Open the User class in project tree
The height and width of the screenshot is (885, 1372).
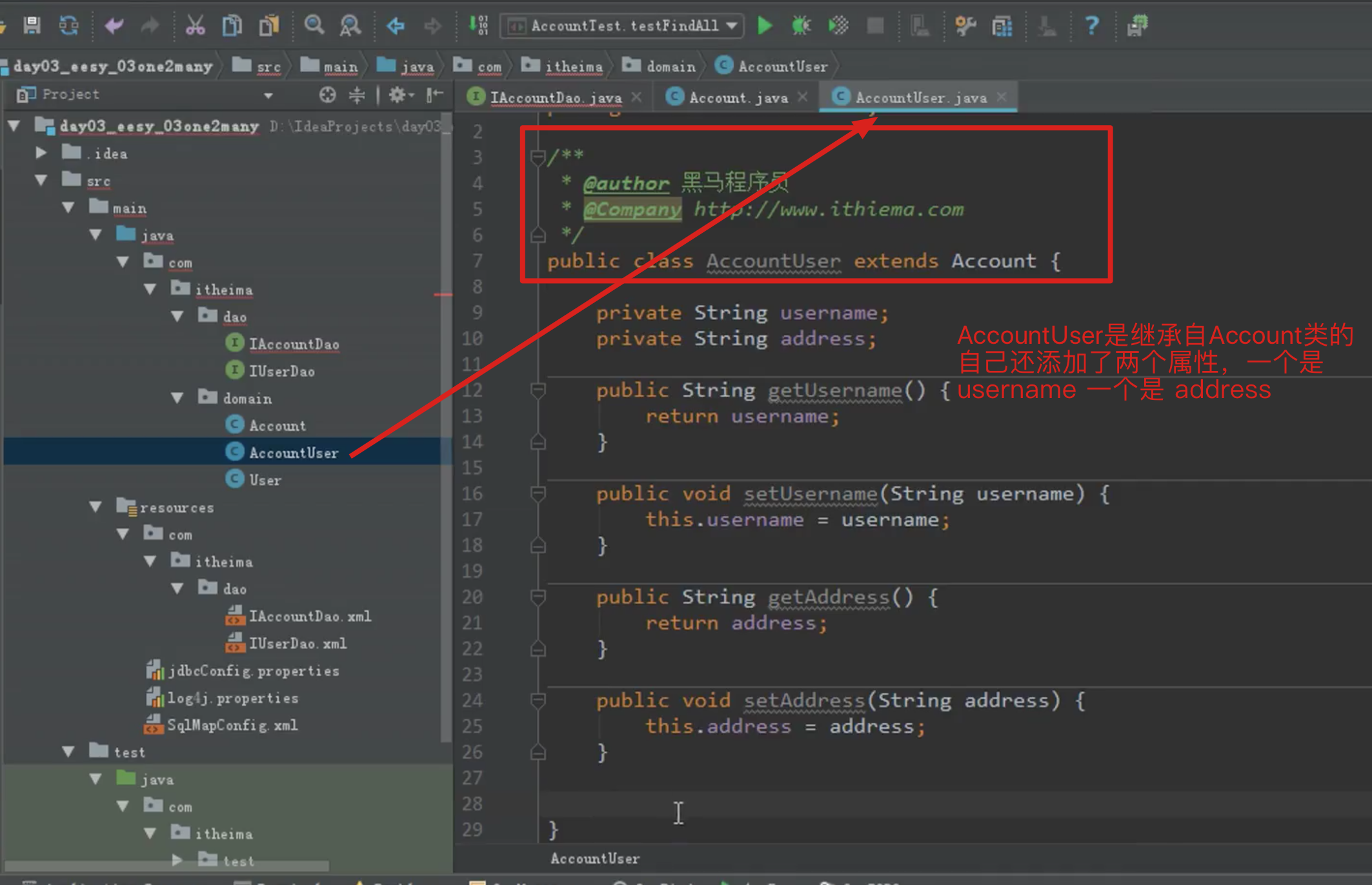(x=265, y=480)
